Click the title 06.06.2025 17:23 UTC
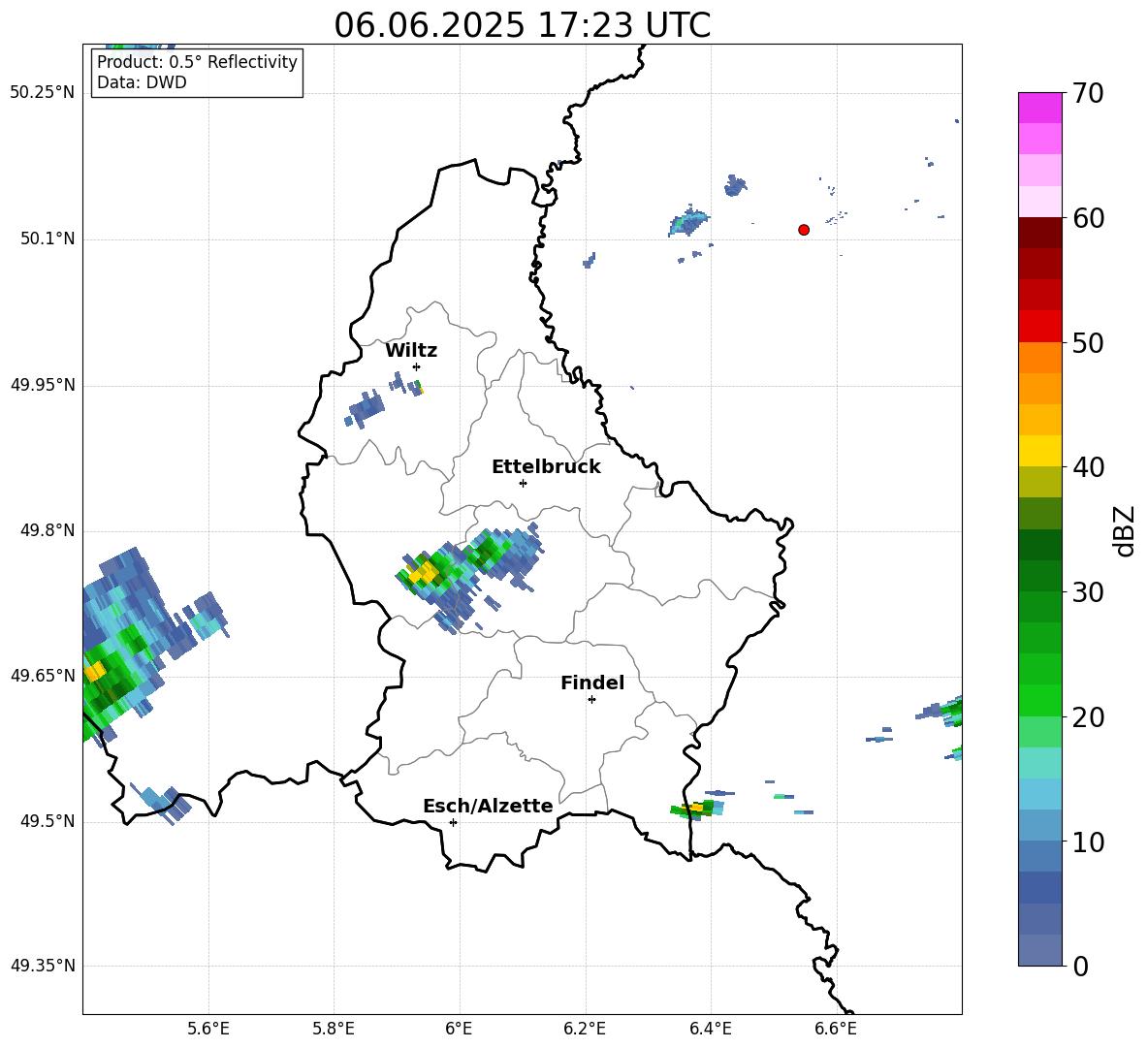 tap(523, 25)
